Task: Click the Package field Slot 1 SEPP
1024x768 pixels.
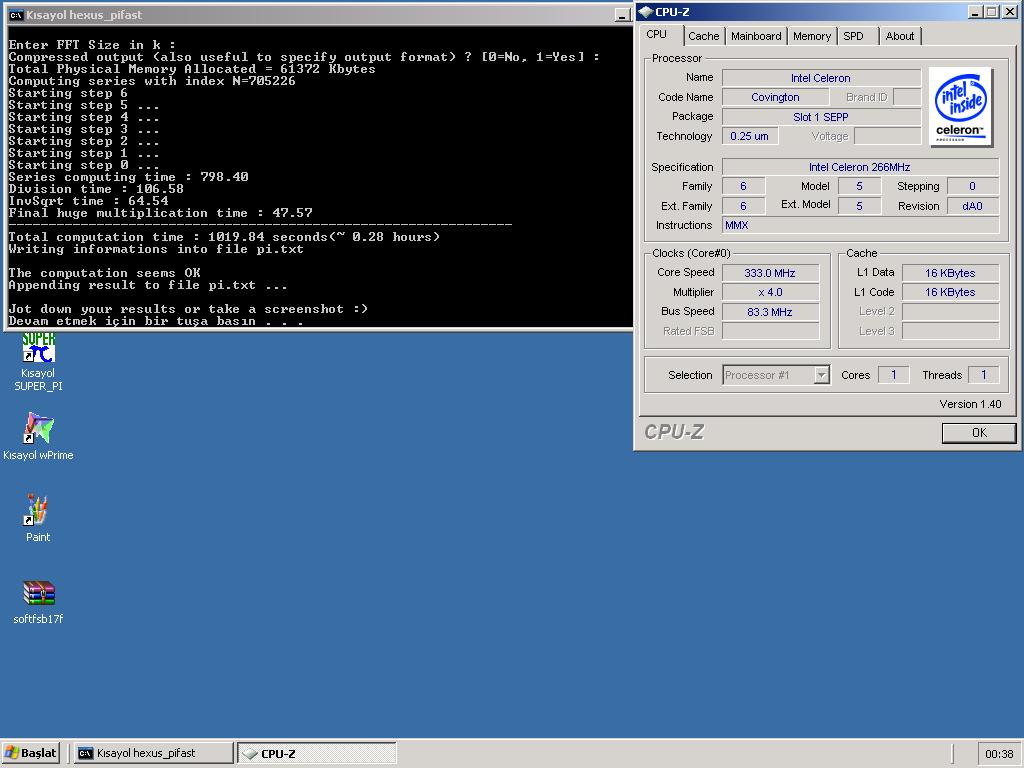Action: point(821,117)
